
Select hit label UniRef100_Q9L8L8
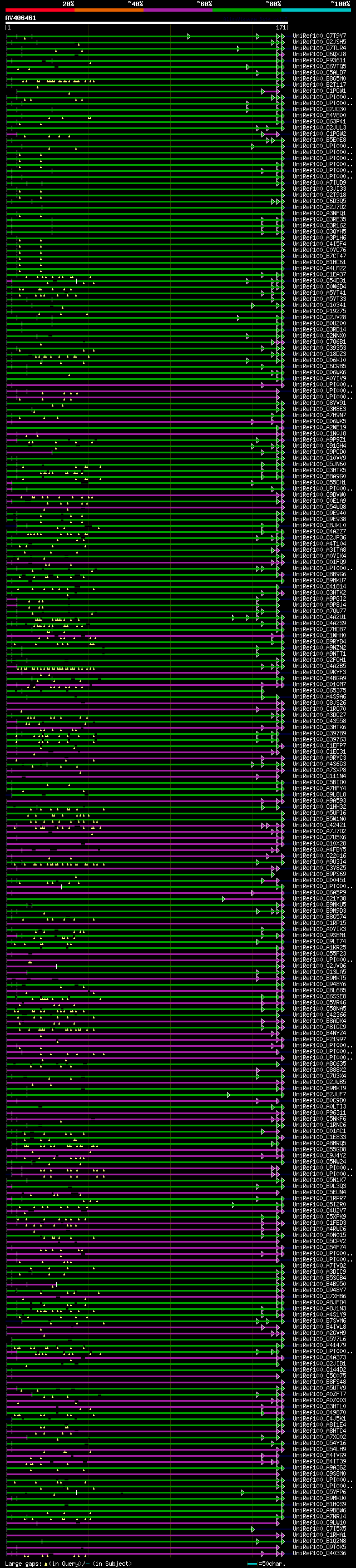pyautogui.click(x=319, y=795)
